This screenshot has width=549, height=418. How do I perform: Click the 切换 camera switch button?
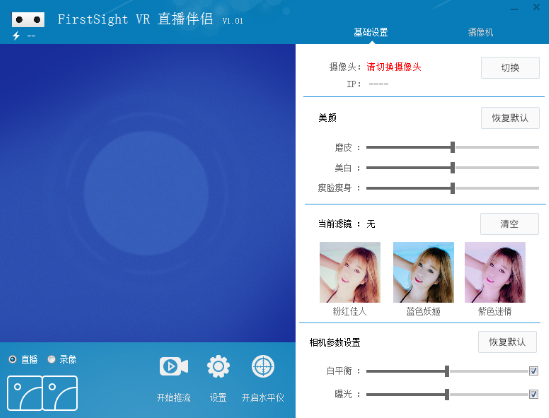pyautogui.click(x=510, y=68)
